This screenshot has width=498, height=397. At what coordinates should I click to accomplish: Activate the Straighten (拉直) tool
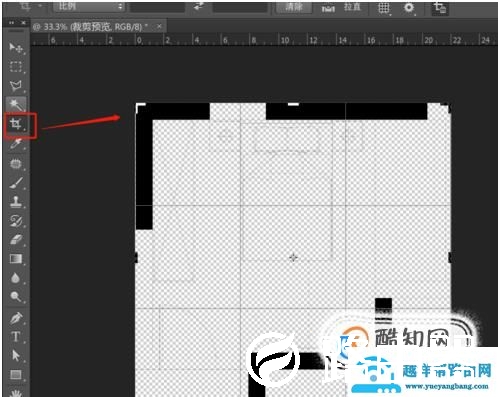(x=343, y=7)
